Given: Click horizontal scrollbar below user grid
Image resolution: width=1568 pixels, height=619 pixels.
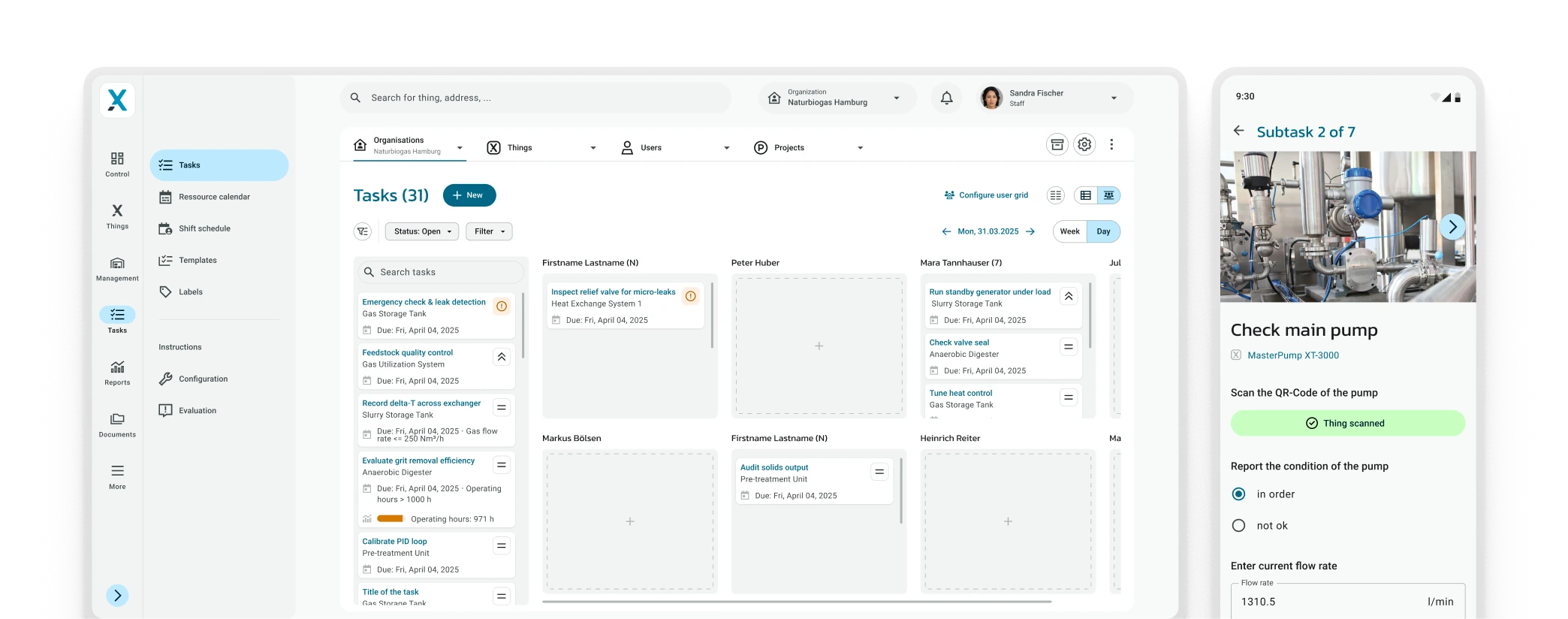Looking at the screenshot, I should 797,602.
